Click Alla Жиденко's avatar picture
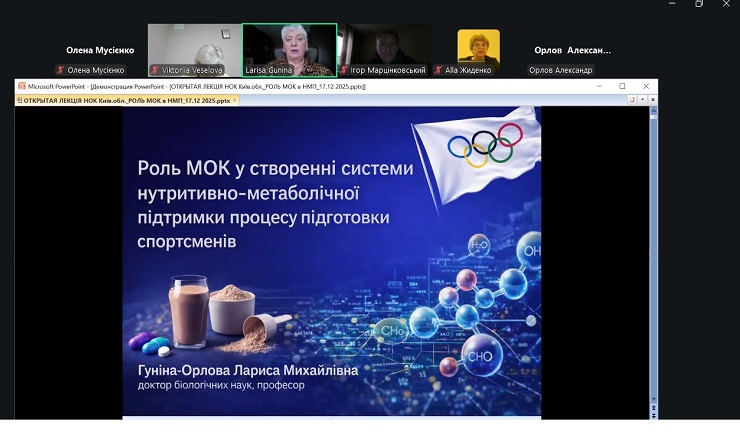This screenshot has width=740, height=432. pyautogui.click(x=478, y=46)
